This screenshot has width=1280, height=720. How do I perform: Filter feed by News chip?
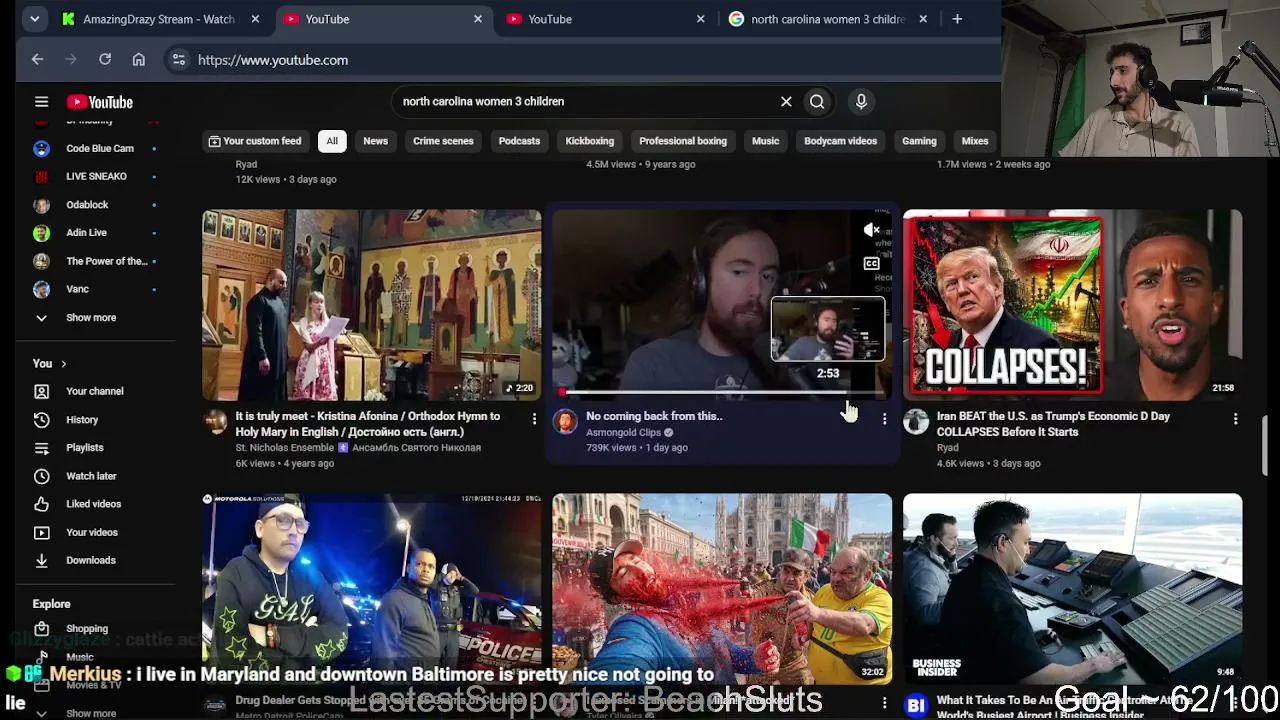coord(375,141)
